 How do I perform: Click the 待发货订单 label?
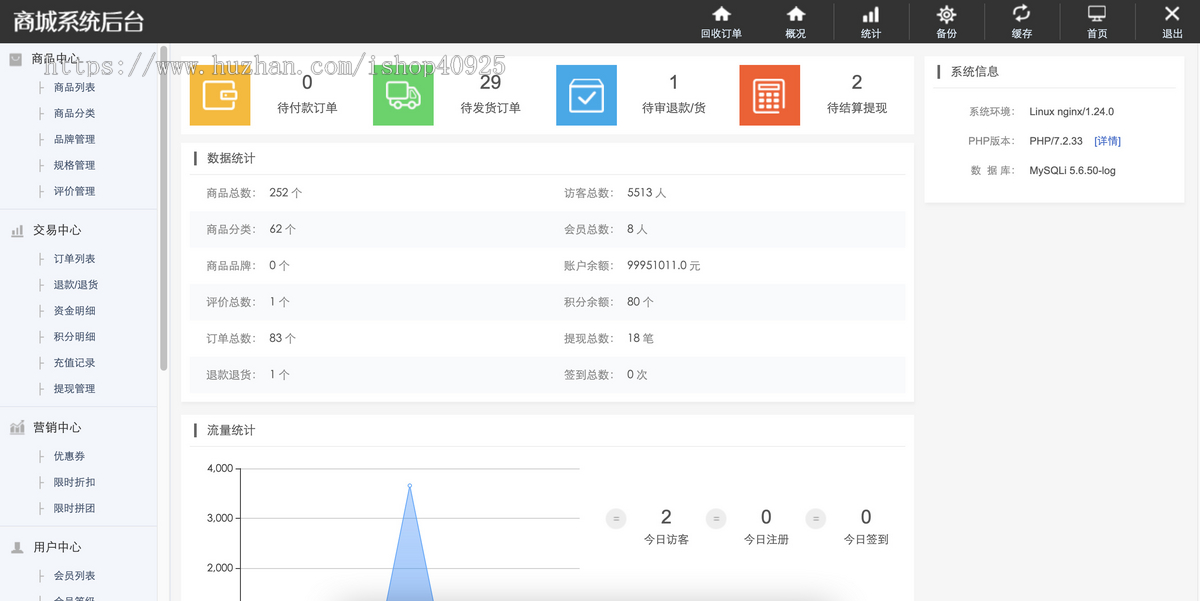click(490, 108)
